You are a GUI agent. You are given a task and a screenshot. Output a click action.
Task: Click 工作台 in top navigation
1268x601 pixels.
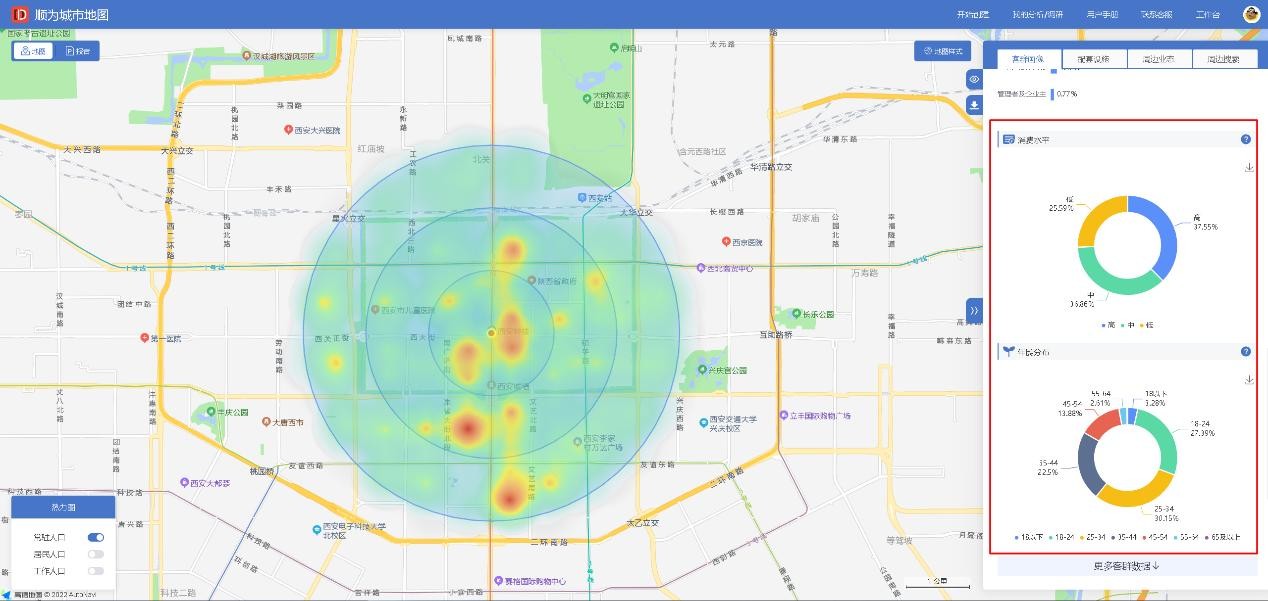(x=1208, y=15)
